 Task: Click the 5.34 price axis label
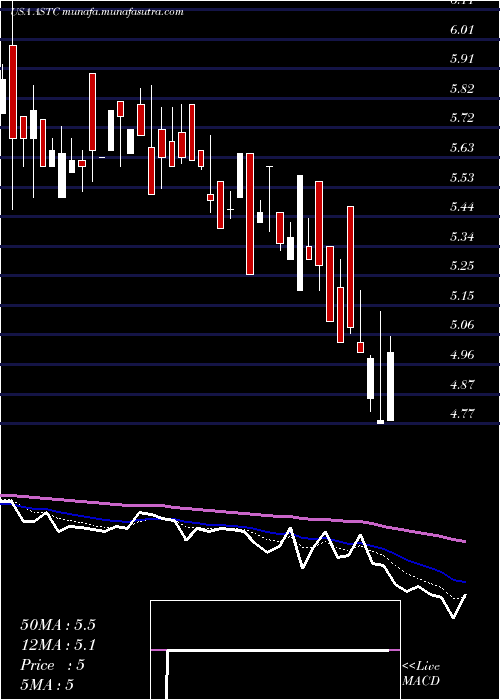[x=462, y=237]
